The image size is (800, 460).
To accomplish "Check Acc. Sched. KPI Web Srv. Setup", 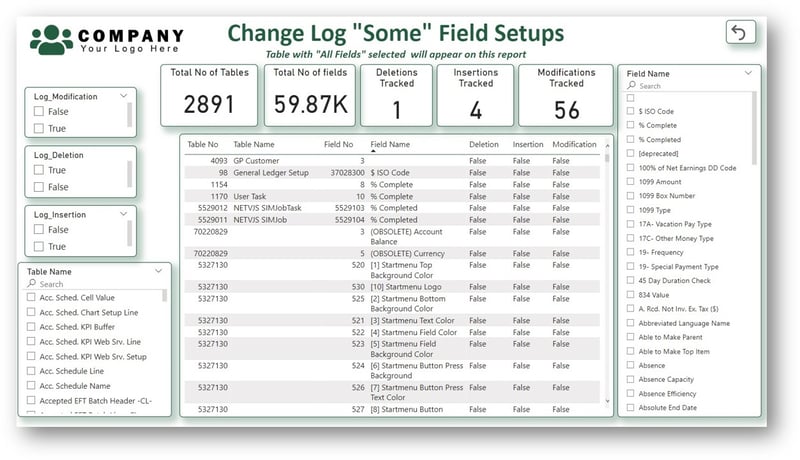I will coord(31,356).
